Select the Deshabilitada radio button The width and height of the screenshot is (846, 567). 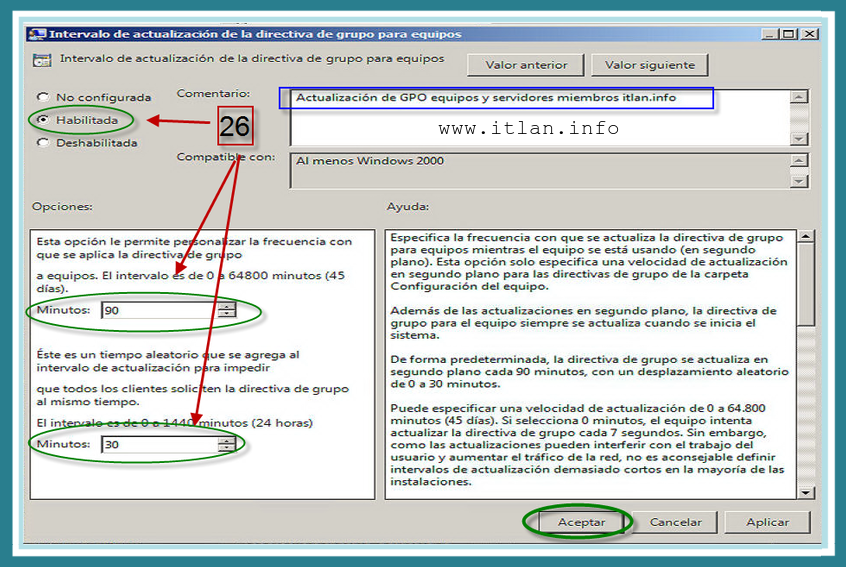43,142
